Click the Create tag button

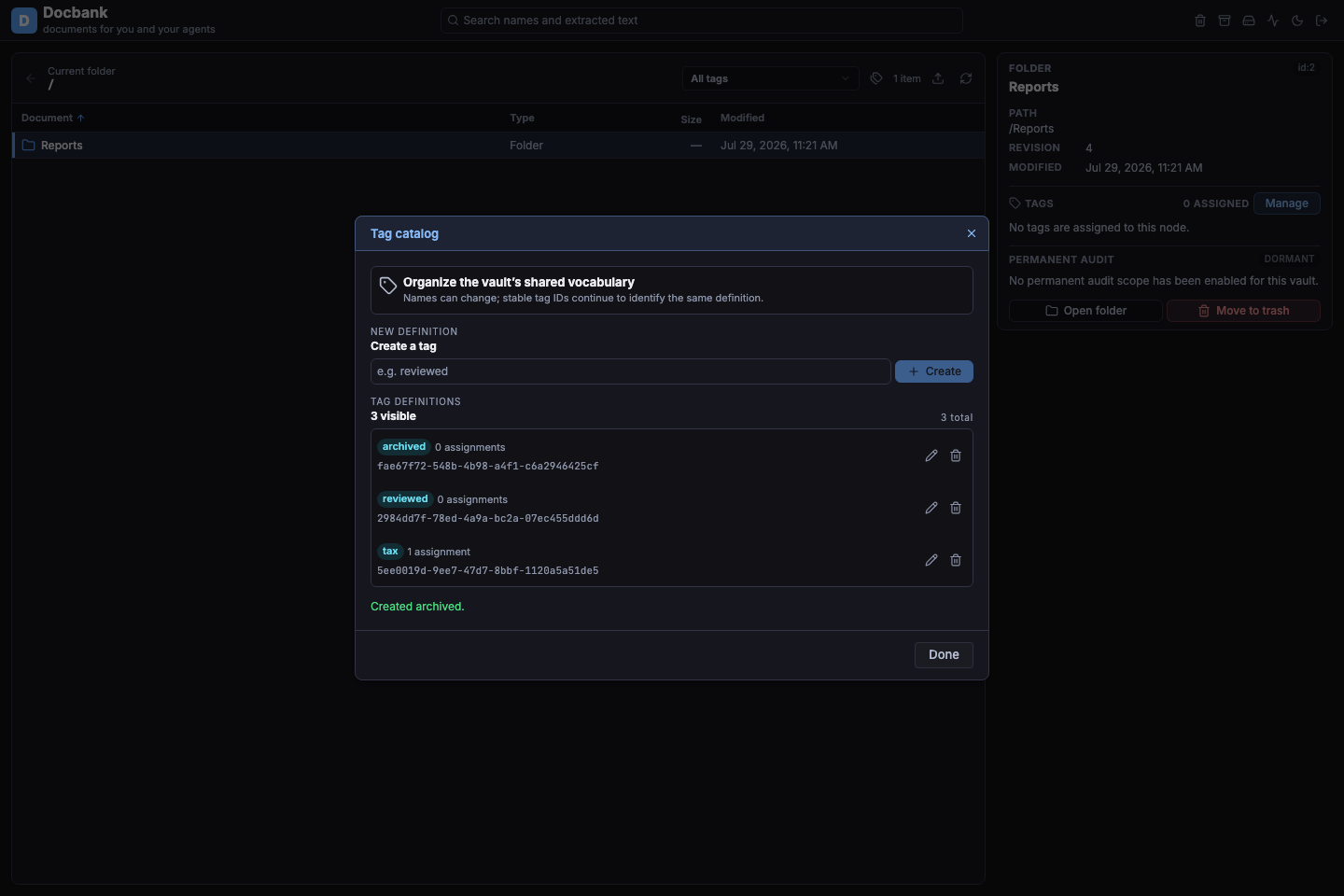click(x=934, y=371)
